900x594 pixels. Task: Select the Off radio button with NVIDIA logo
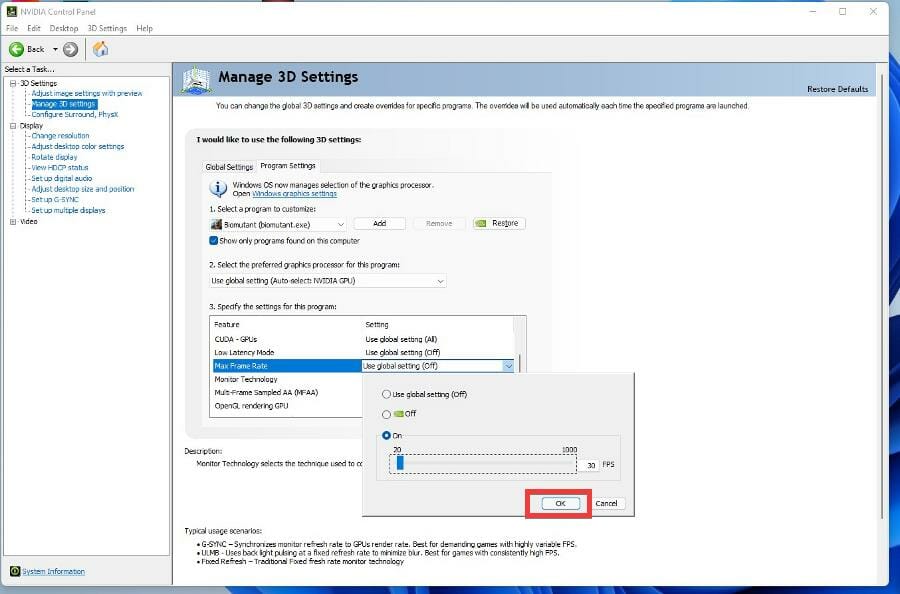pyautogui.click(x=386, y=414)
